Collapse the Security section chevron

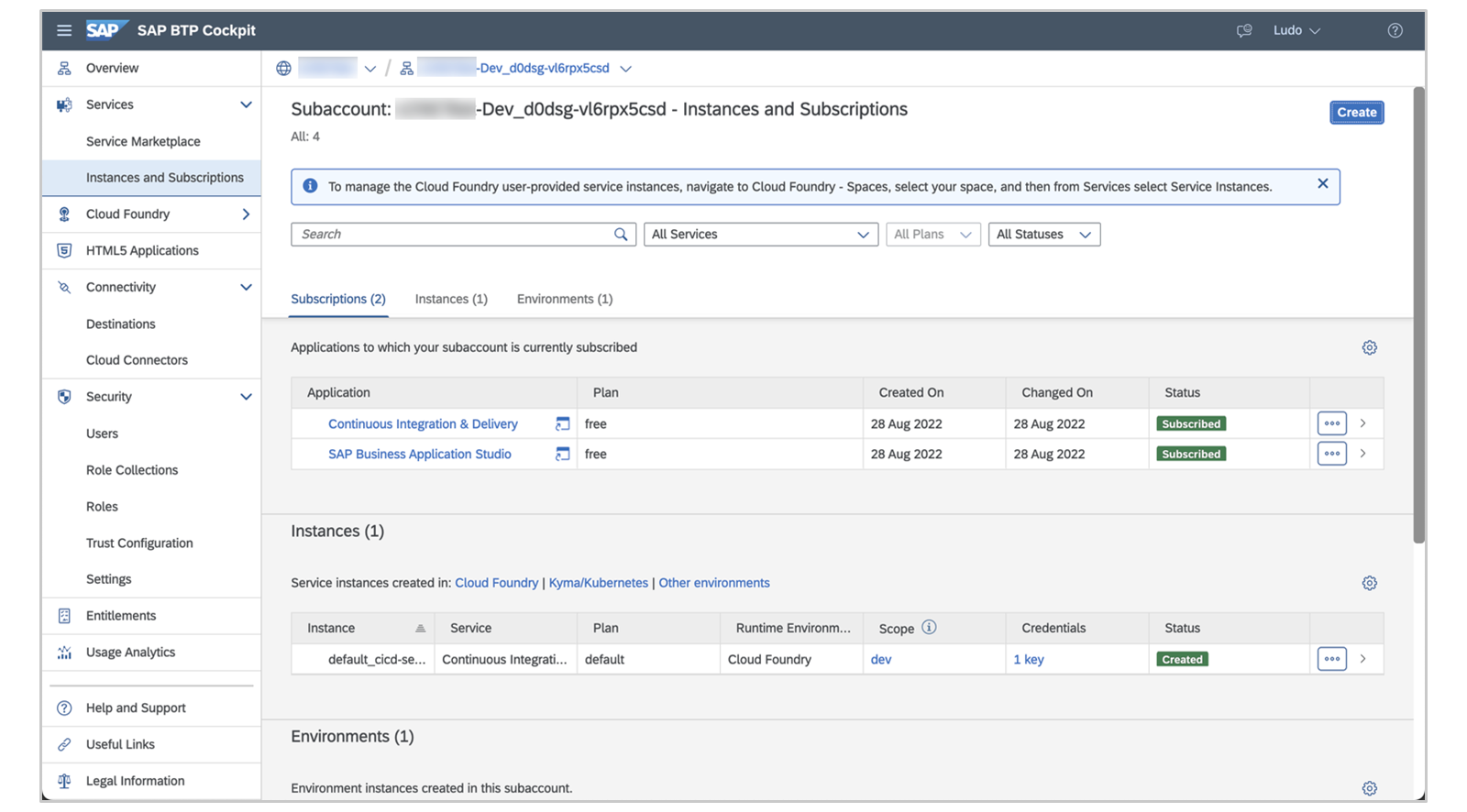[246, 397]
